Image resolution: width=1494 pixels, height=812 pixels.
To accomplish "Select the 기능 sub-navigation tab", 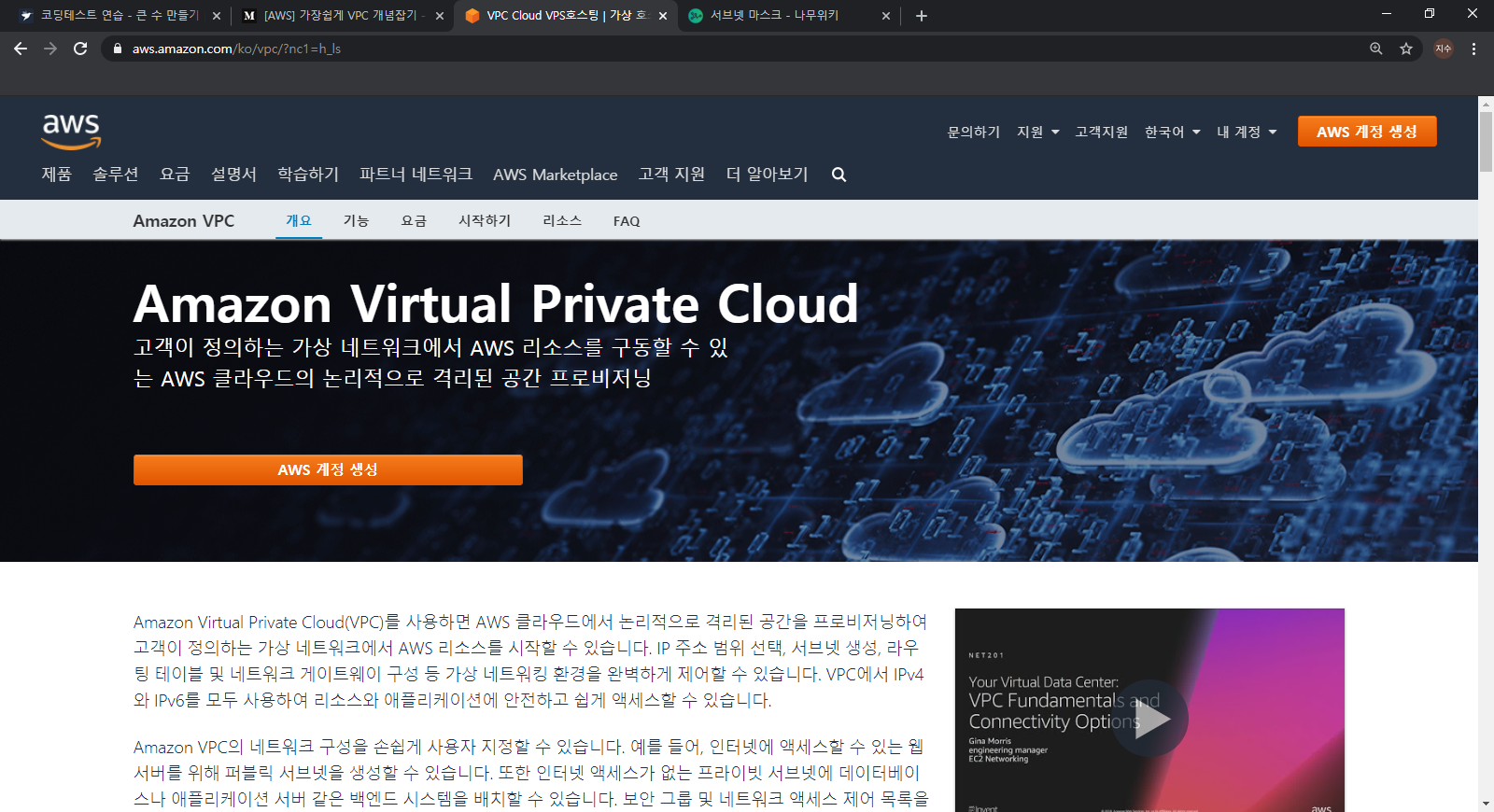I will [x=356, y=220].
